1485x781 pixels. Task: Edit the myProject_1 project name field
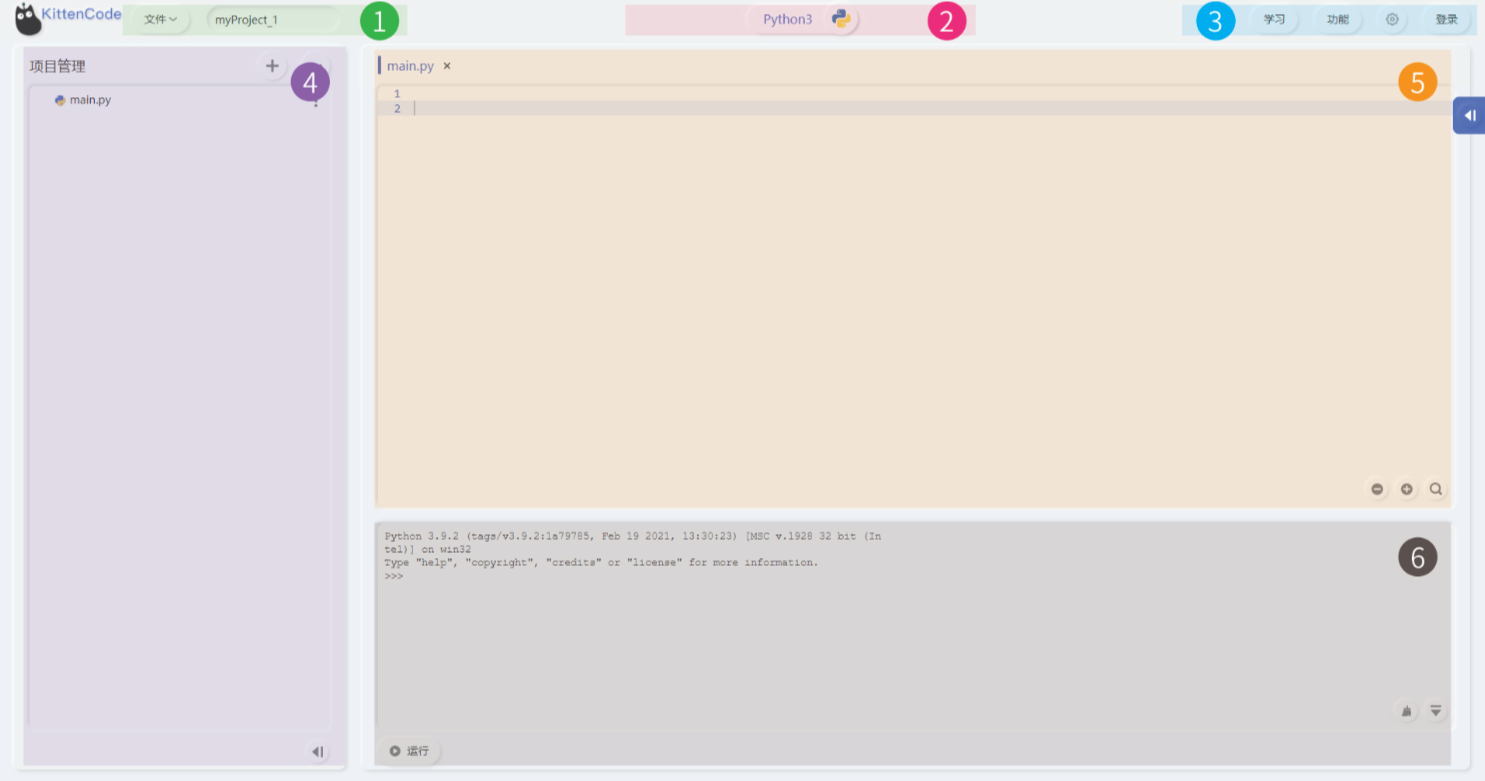pyautogui.click(x=272, y=19)
